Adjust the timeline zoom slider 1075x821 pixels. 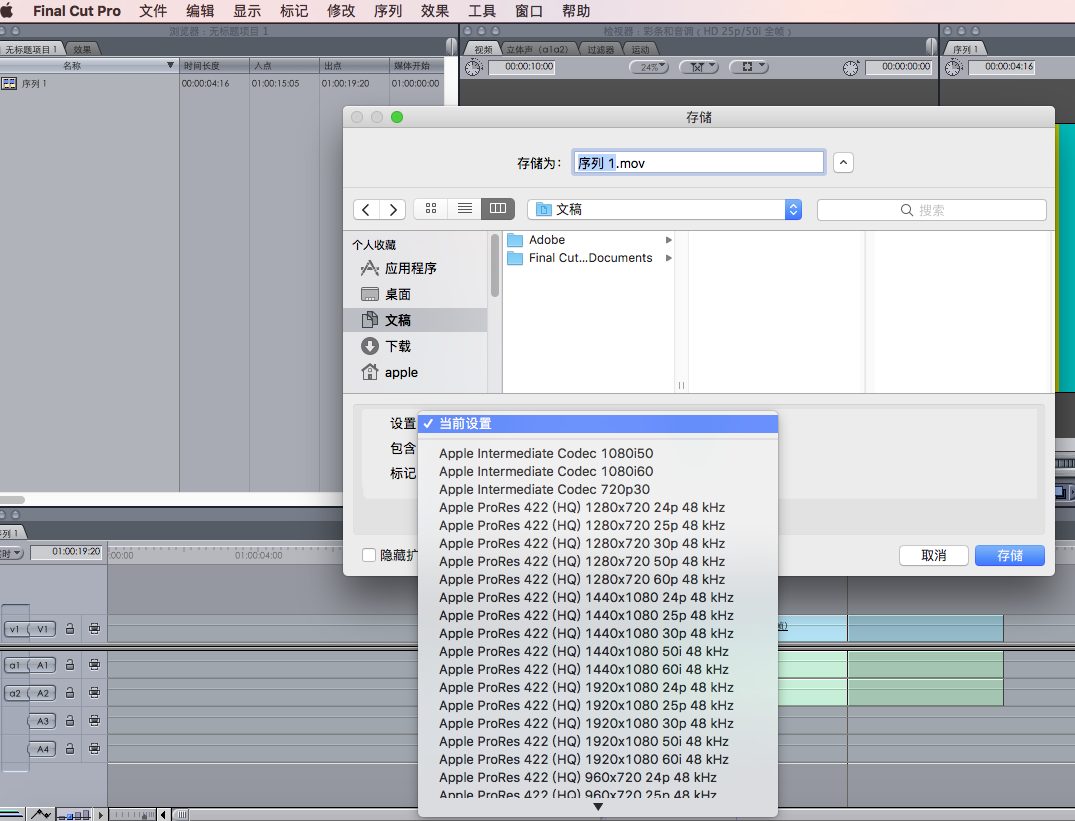click(x=134, y=815)
